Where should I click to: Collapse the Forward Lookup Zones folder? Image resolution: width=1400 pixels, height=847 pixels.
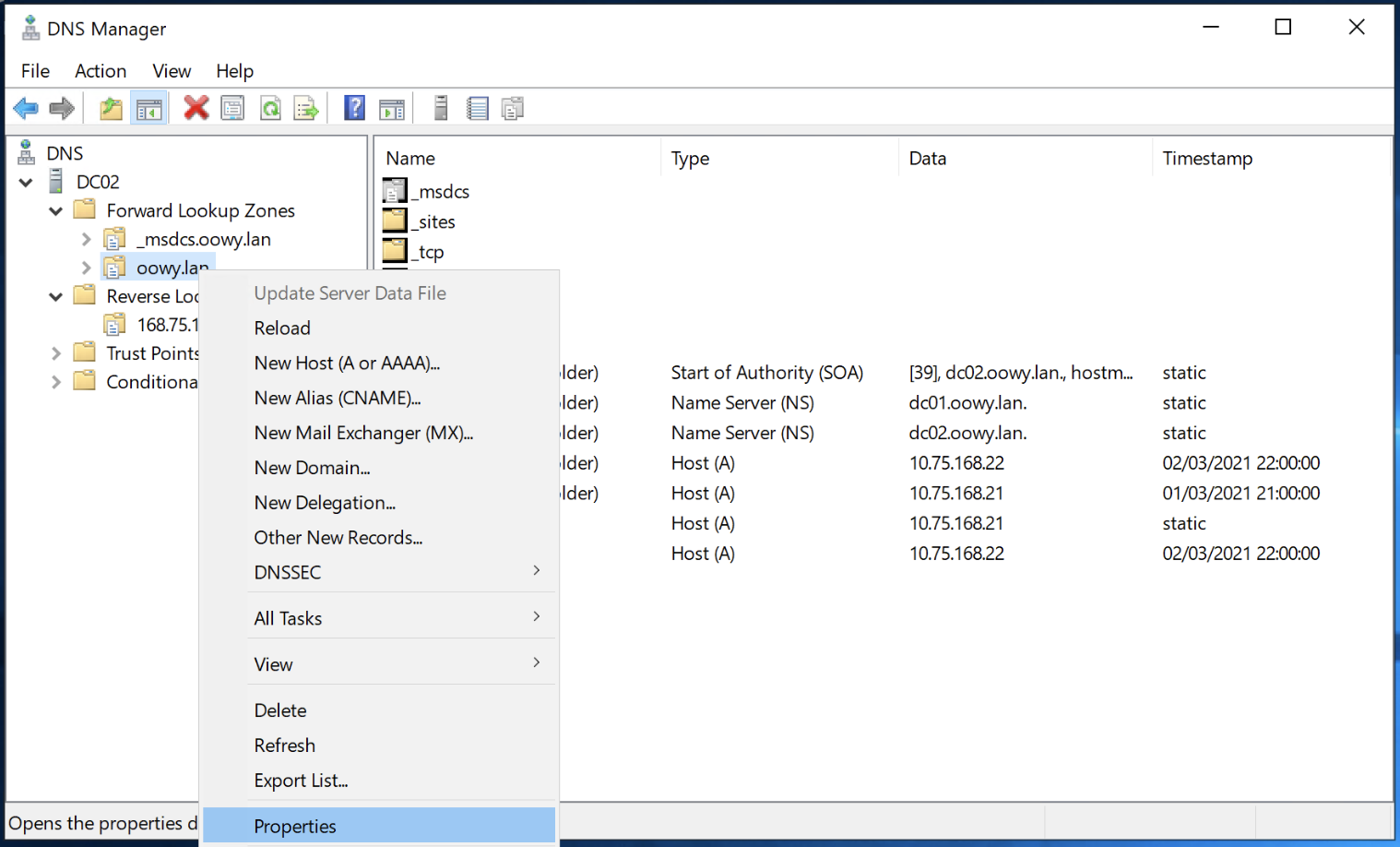(x=55, y=211)
